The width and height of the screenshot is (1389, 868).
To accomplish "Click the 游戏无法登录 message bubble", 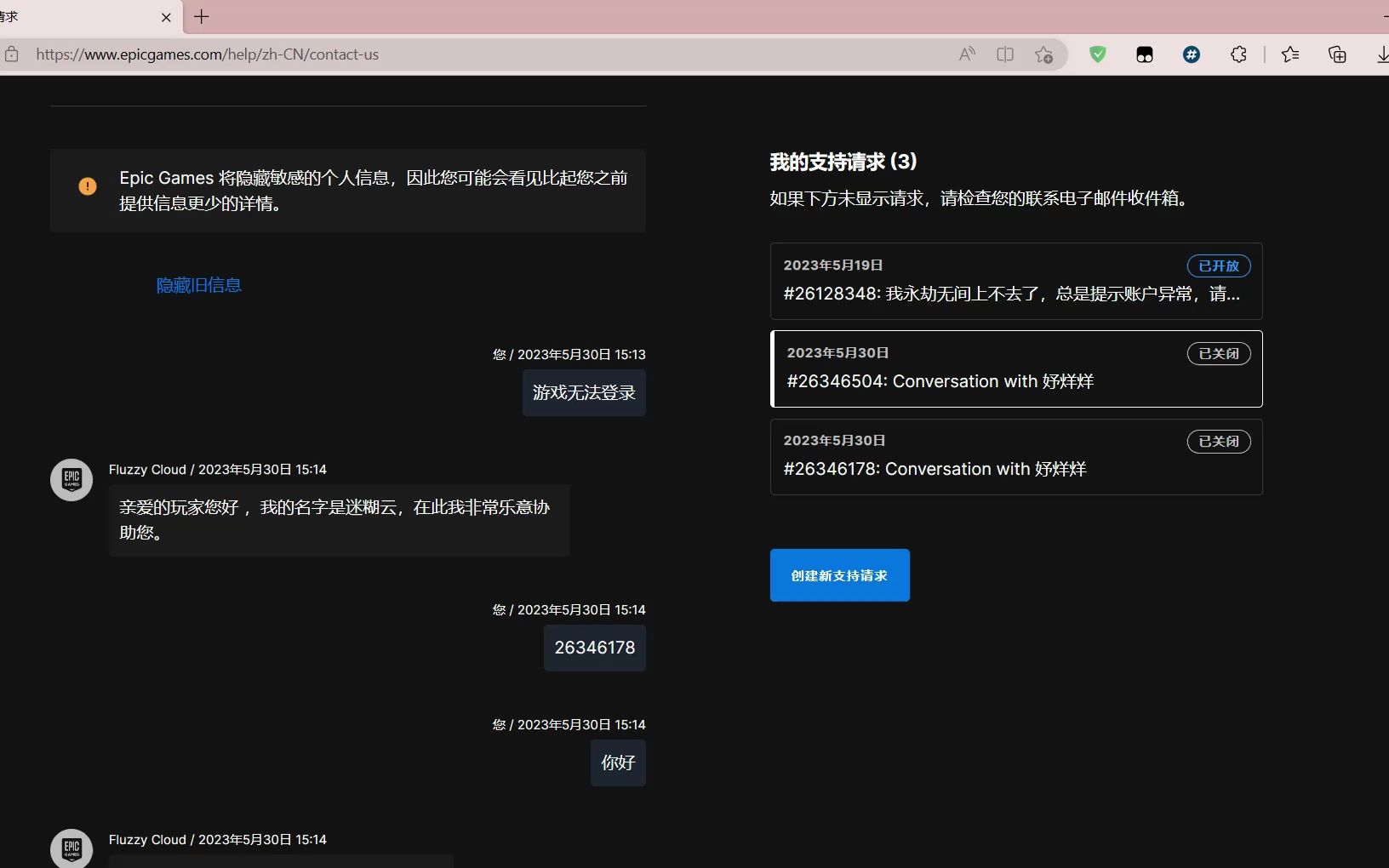I will [584, 392].
